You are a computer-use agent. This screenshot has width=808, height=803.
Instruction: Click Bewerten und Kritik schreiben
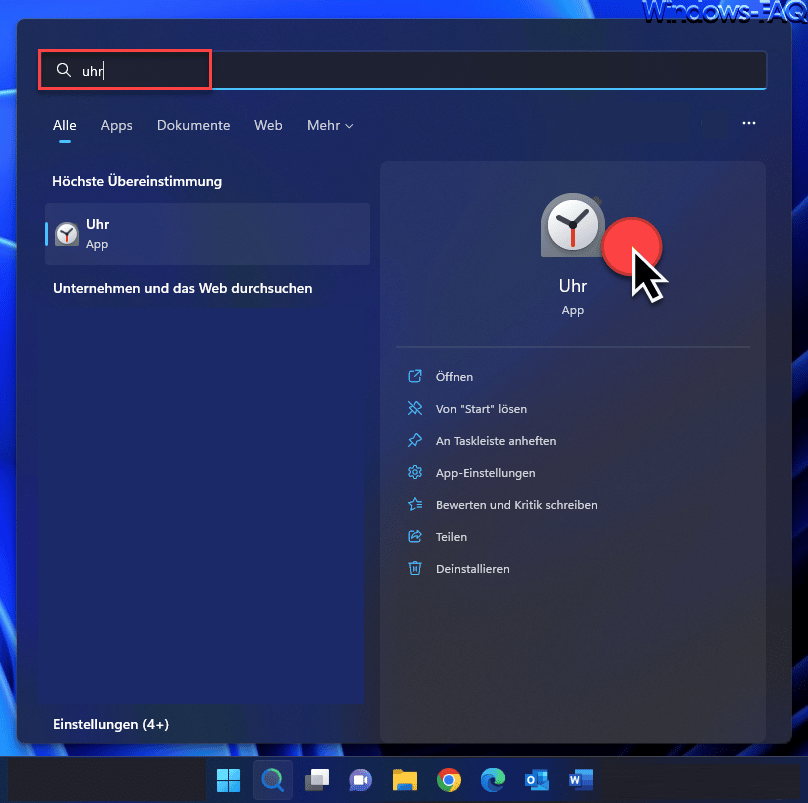tap(516, 505)
